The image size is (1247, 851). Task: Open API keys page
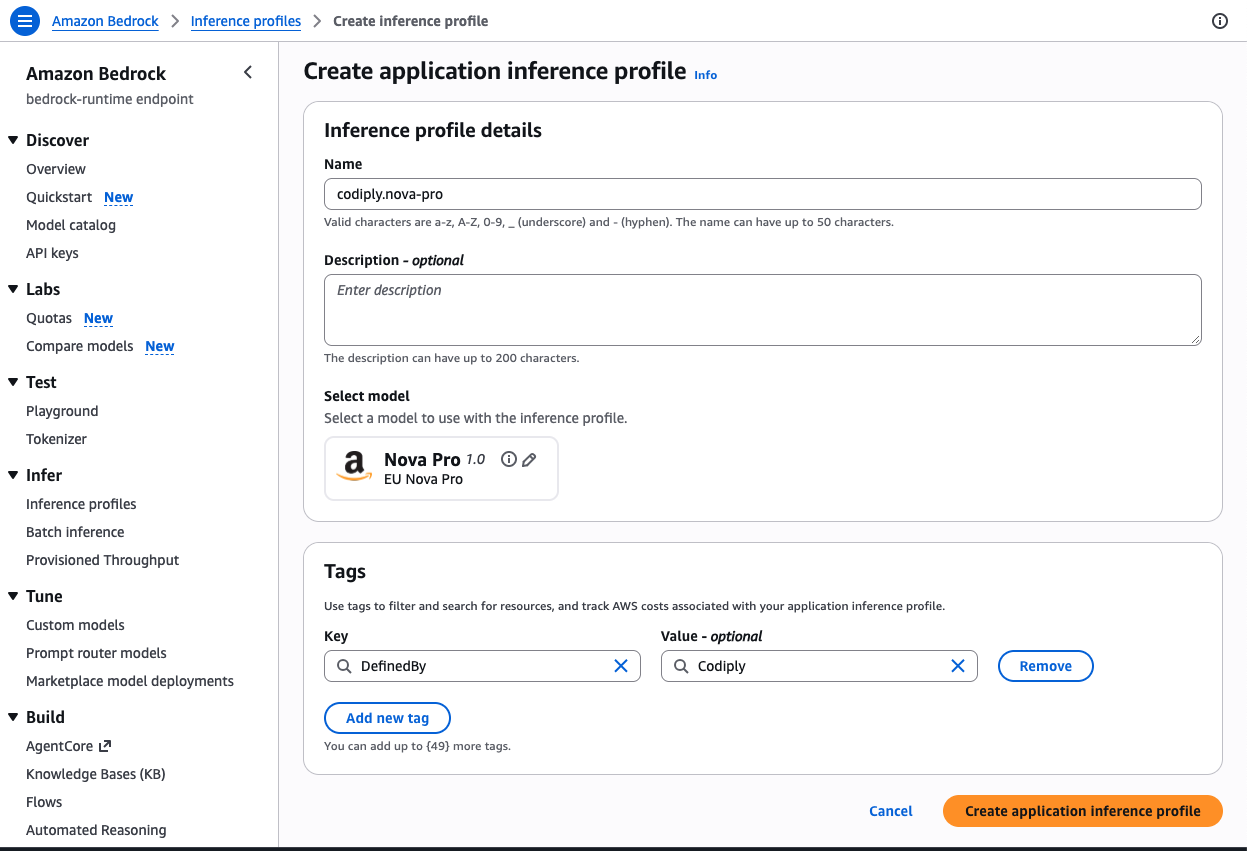tap(52, 253)
